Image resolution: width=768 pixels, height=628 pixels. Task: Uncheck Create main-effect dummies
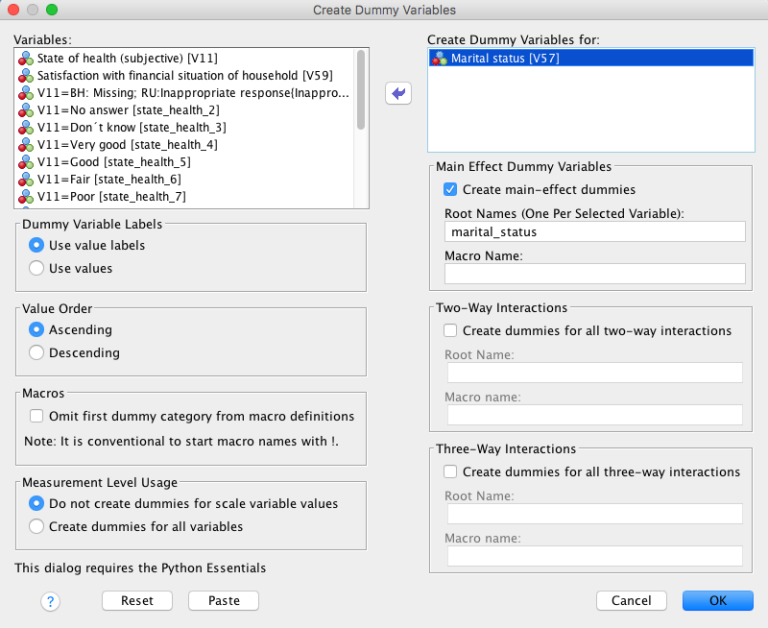451,189
